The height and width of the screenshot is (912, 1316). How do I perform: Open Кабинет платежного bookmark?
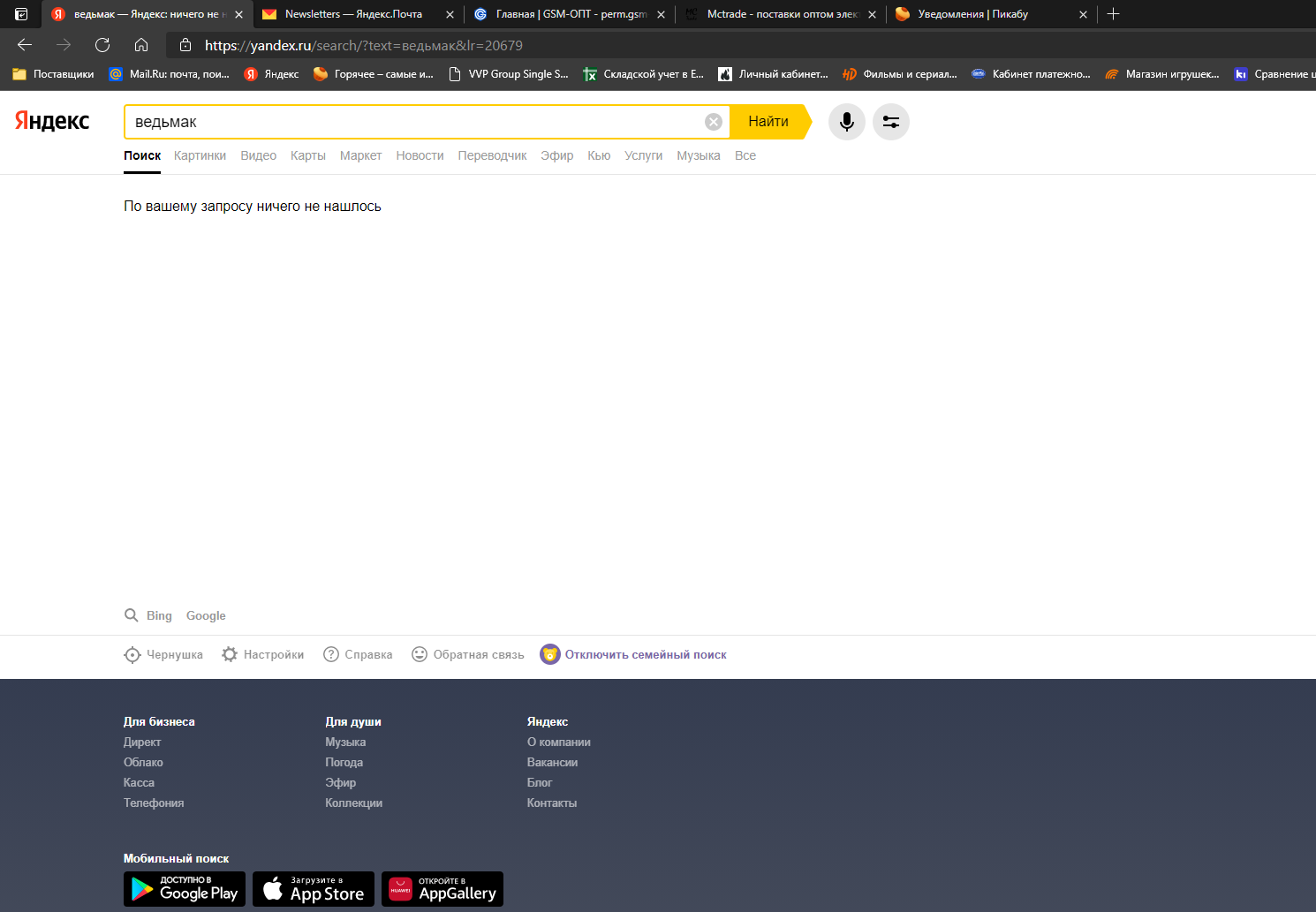click(1031, 74)
